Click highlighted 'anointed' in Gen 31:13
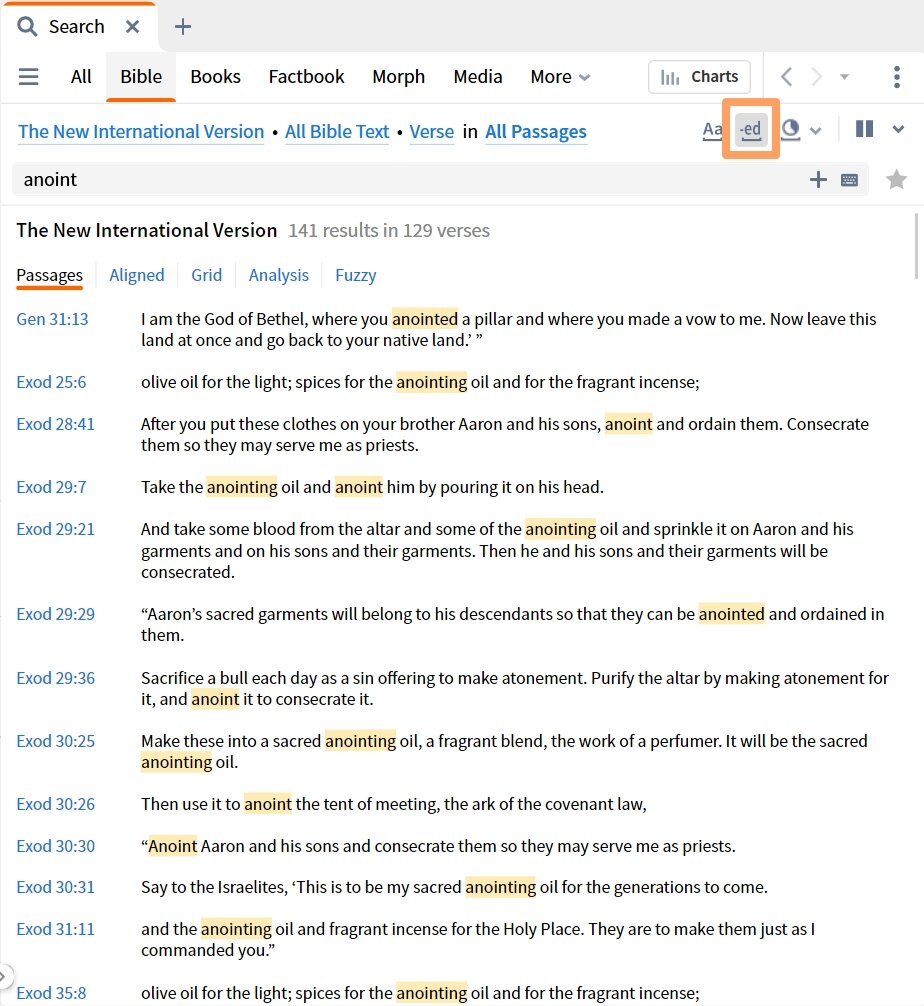924x1006 pixels. pos(425,320)
